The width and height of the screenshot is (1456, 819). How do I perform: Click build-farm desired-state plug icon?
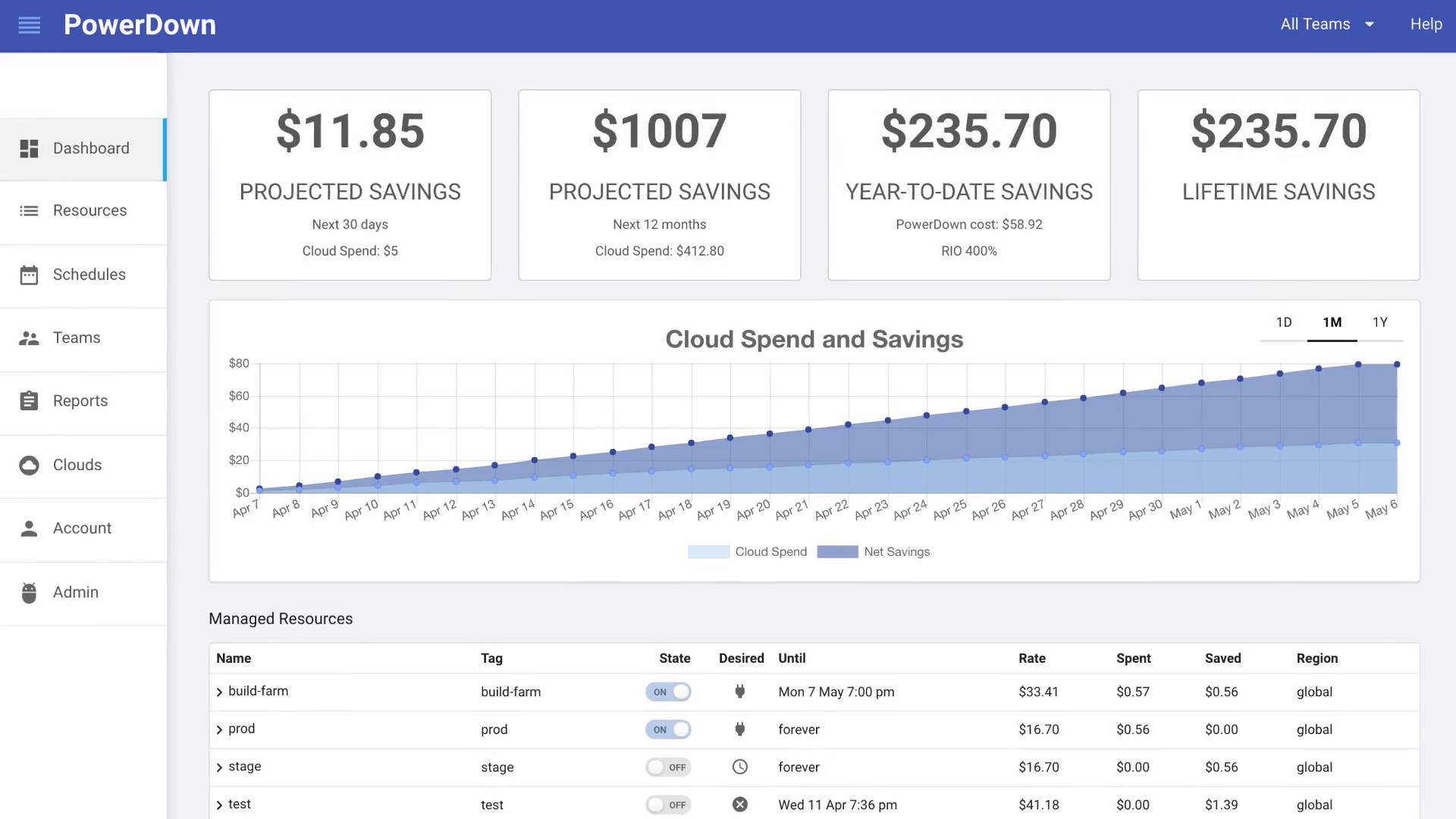(x=740, y=692)
